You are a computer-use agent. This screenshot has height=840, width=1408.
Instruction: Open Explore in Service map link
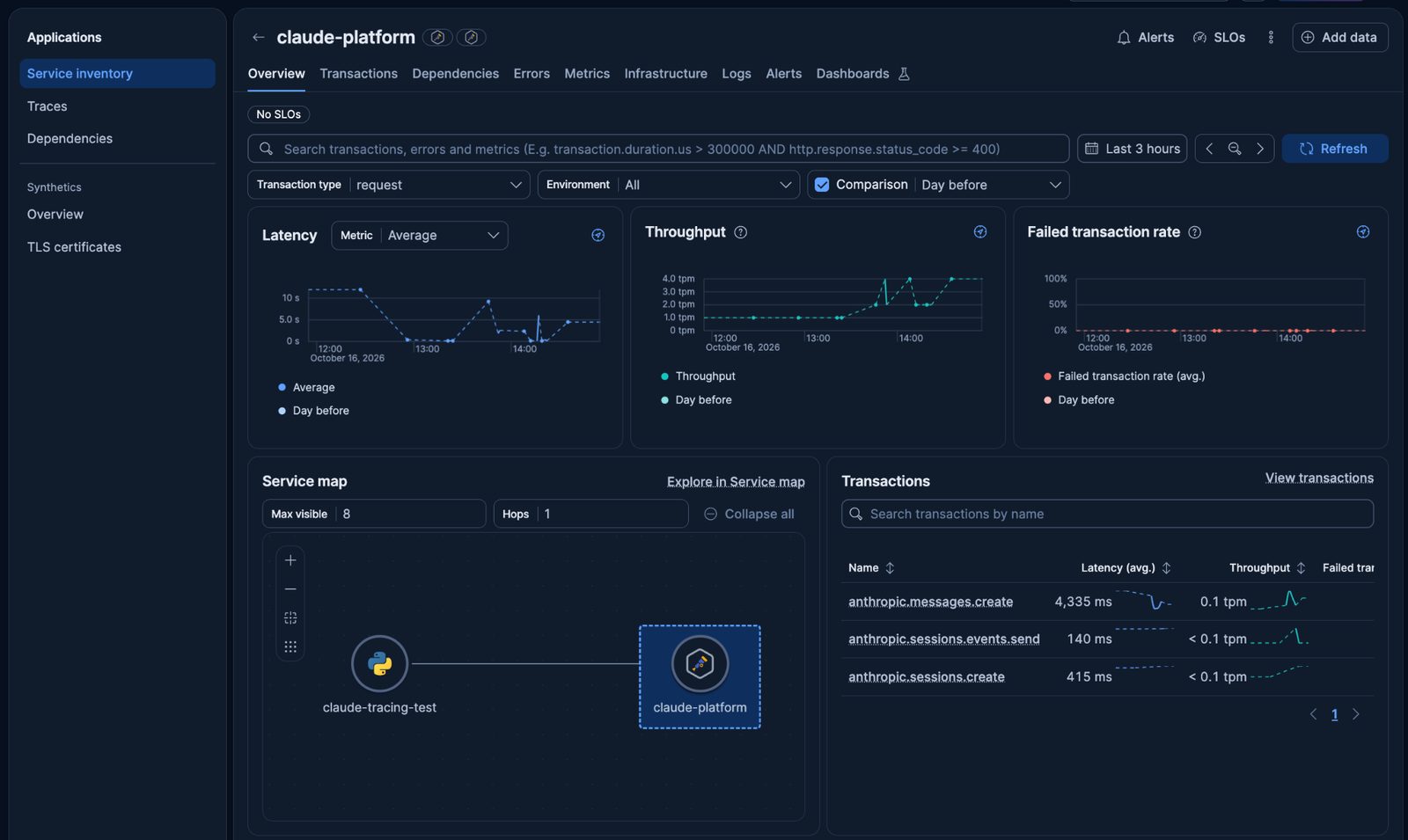click(736, 482)
